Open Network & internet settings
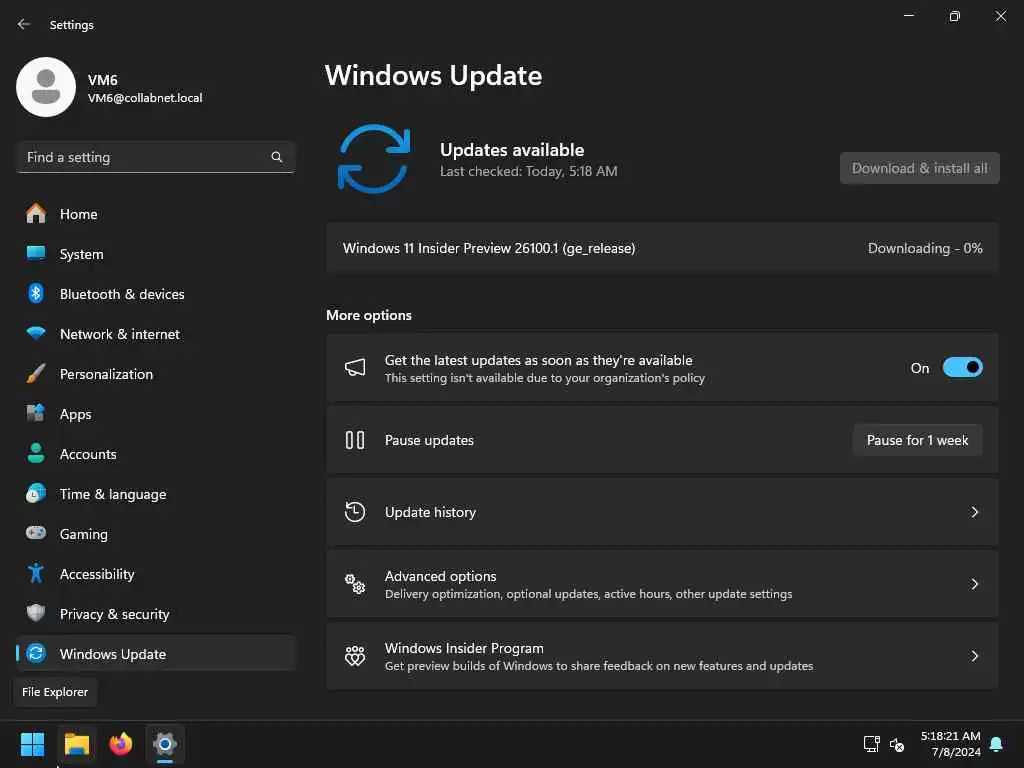The image size is (1024, 768). coord(155,333)
